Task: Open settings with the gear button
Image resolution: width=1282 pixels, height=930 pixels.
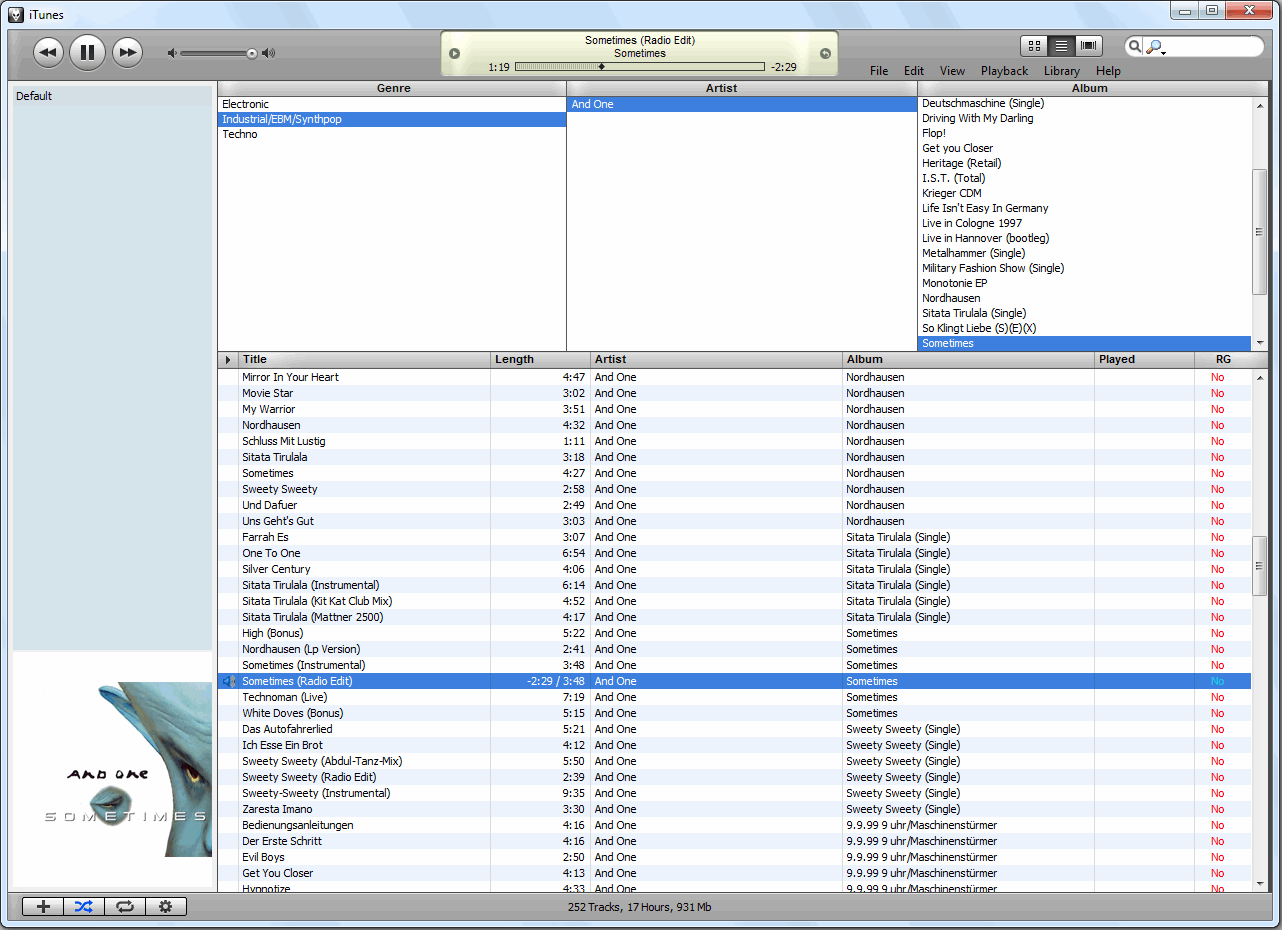Action: [x=166, y=907]
